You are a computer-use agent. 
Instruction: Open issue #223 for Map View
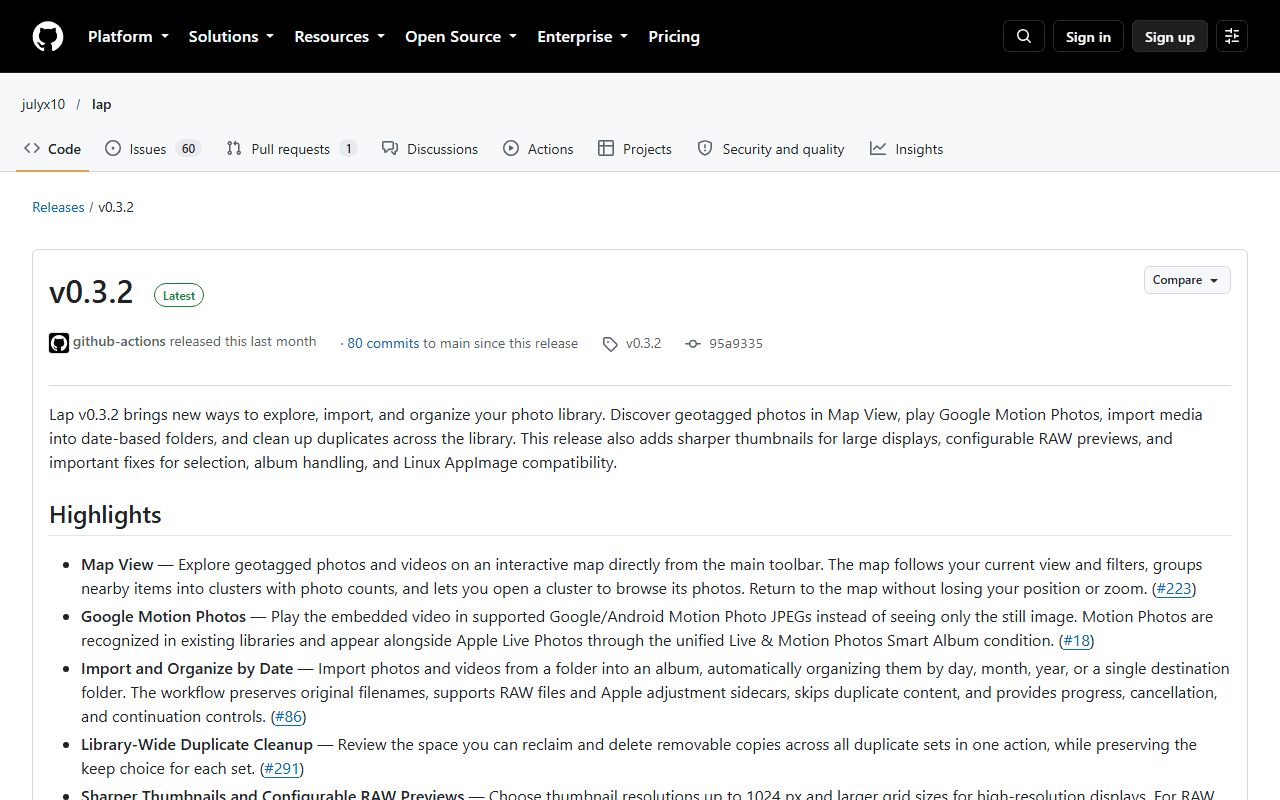click(x=1174, y=588)
